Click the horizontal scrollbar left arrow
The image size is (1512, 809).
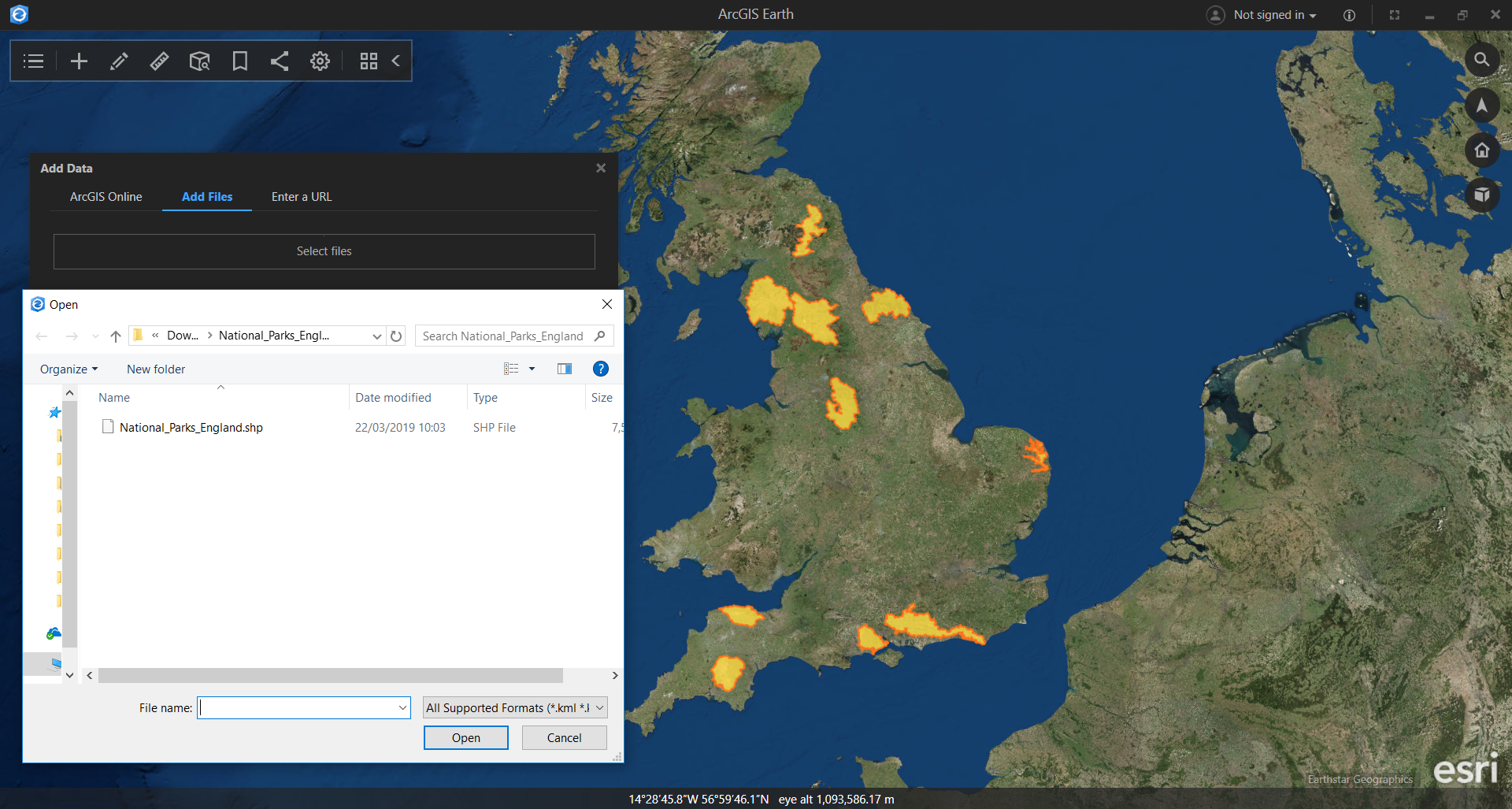[x=90, y=676]
